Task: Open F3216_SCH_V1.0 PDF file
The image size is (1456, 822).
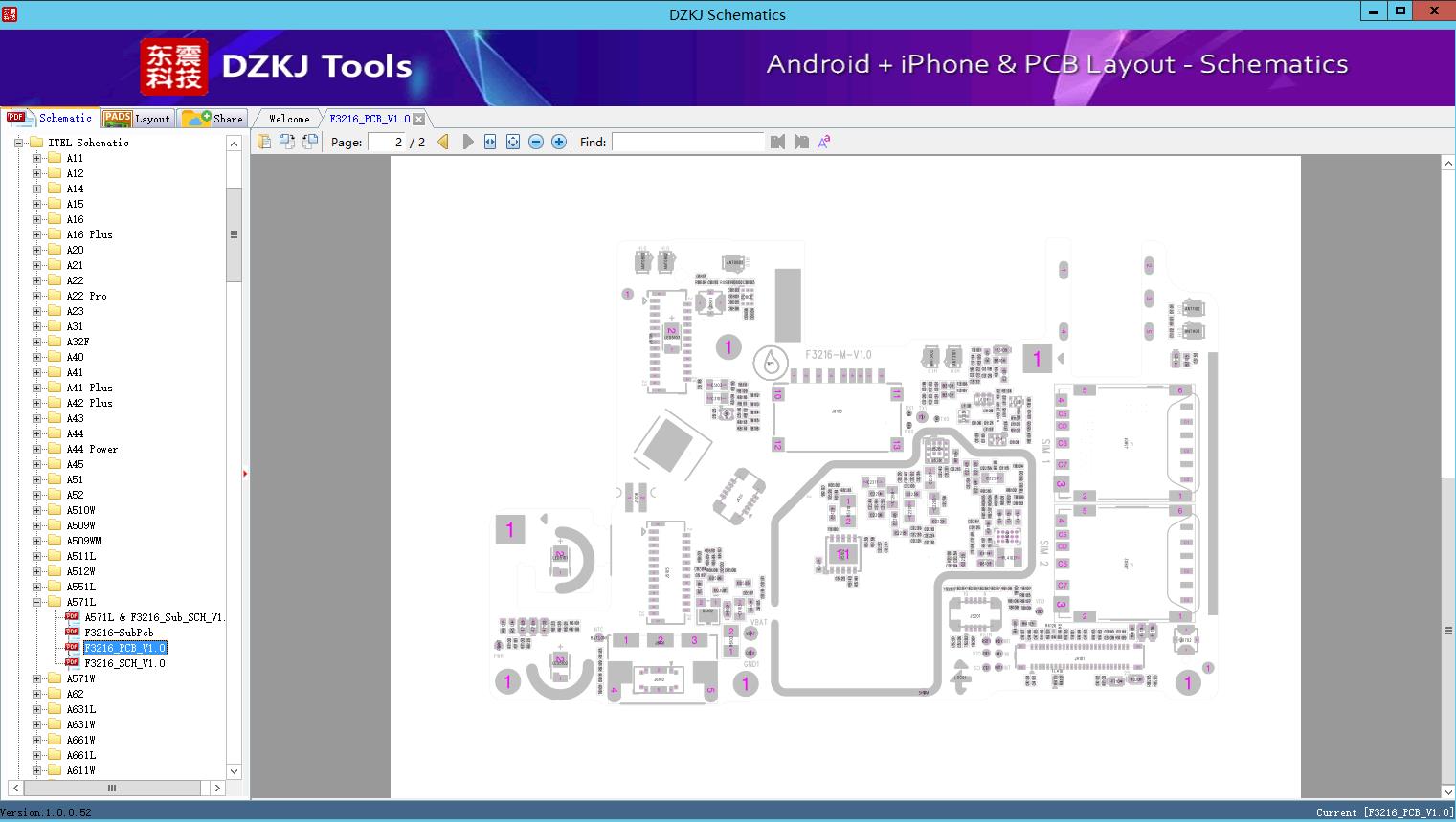Action: tap(124, 663)
